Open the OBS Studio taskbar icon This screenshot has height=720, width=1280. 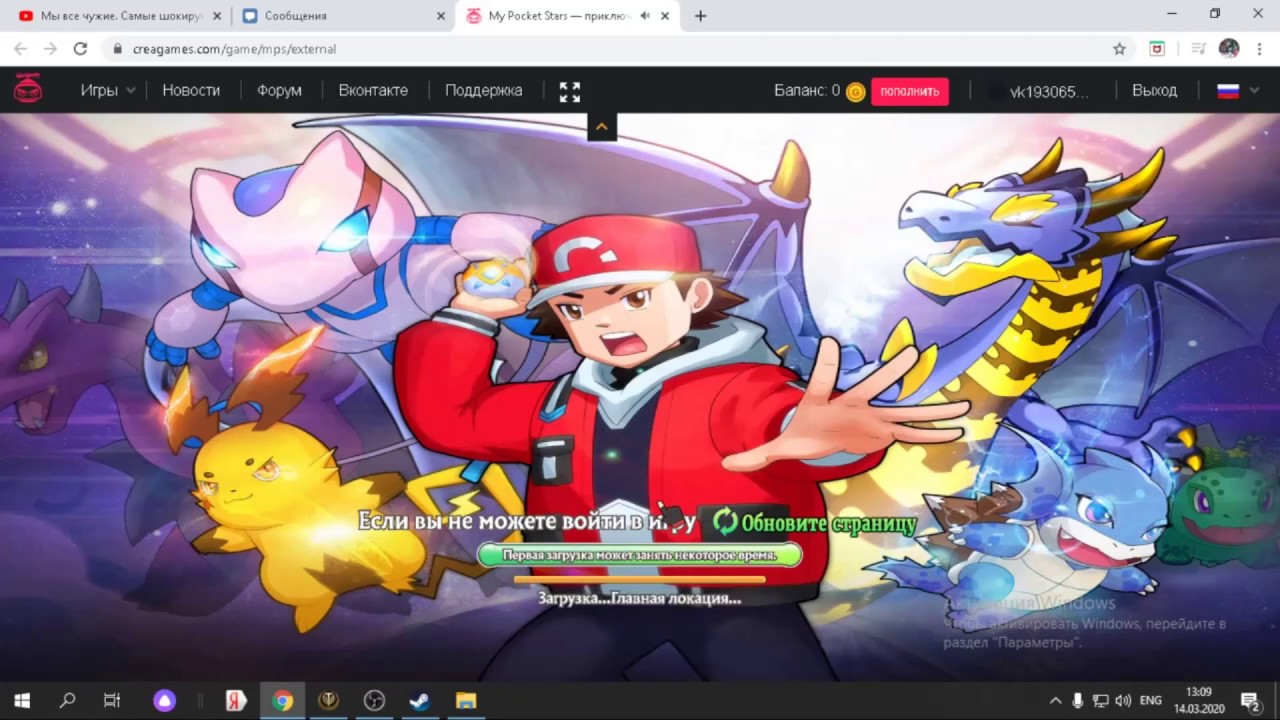pyautogui.click(x=374, y=701)
